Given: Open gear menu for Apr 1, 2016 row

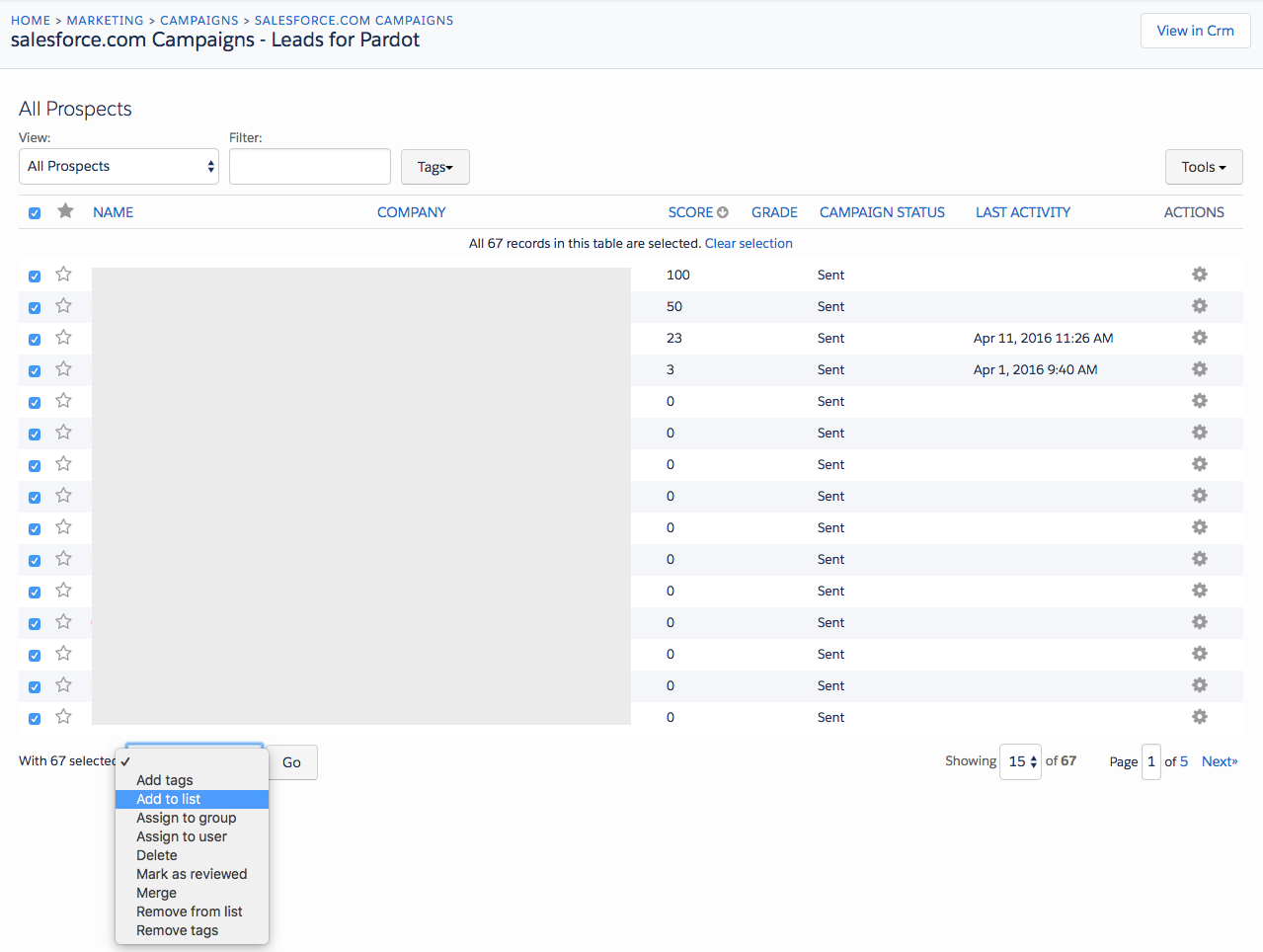Looking at the screenshot, I should pyautogui.click(x=1199, y=369).
